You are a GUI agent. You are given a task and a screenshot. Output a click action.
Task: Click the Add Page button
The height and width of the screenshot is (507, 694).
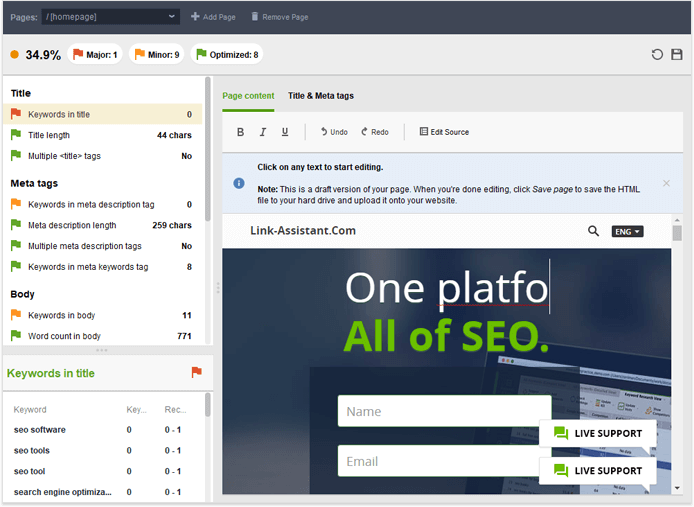coord(213,17)
